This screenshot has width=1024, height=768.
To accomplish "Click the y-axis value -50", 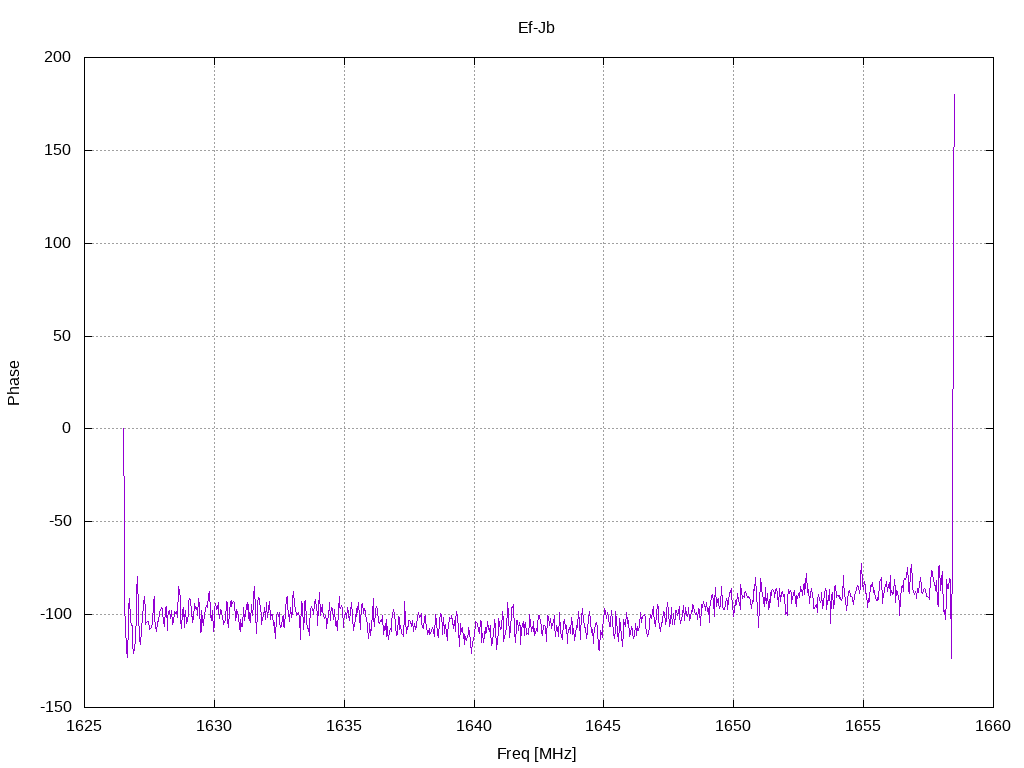I will (60, 521).
